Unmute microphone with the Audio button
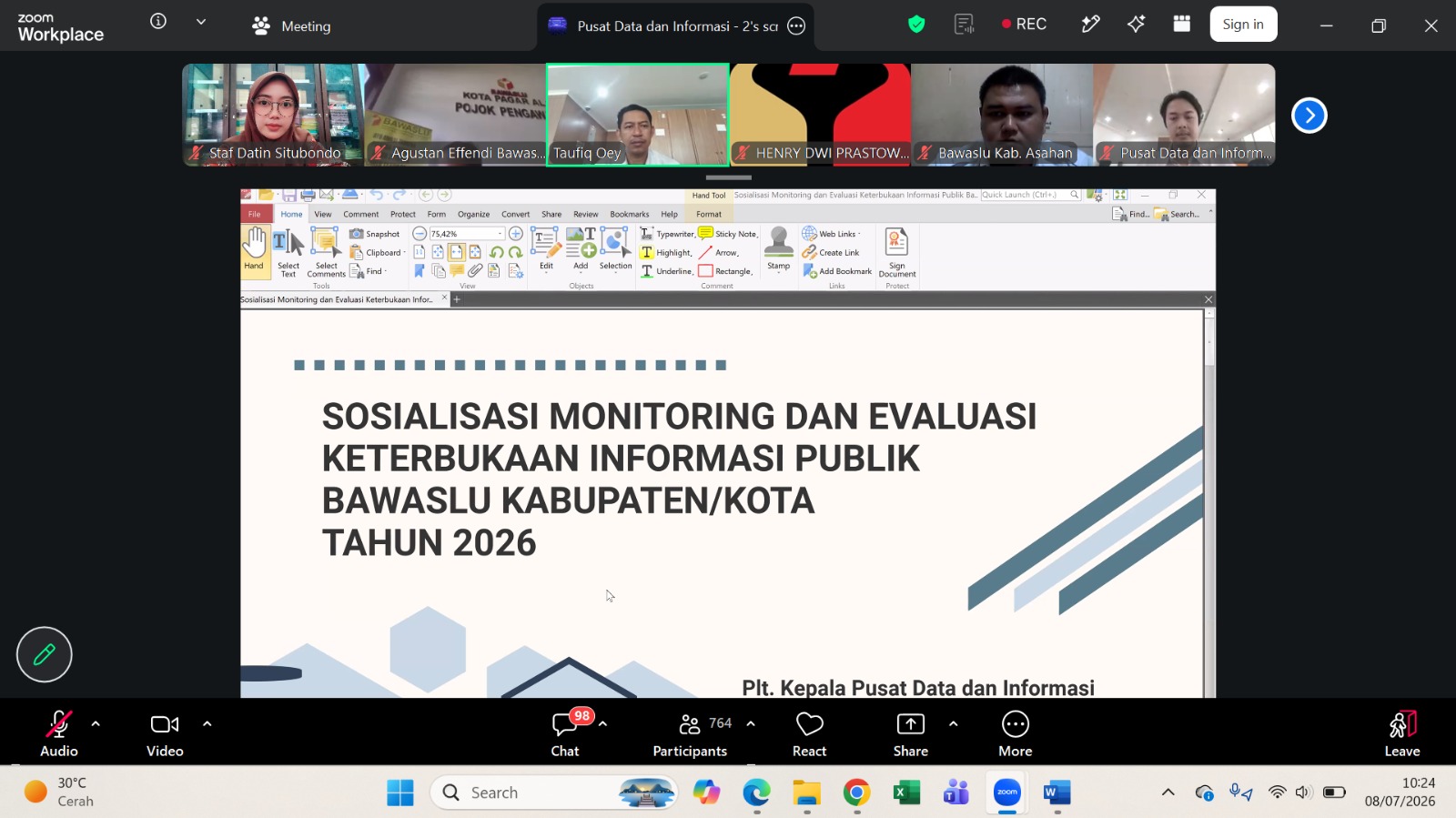Screen dimensions: 1456x818 point(59,734)
